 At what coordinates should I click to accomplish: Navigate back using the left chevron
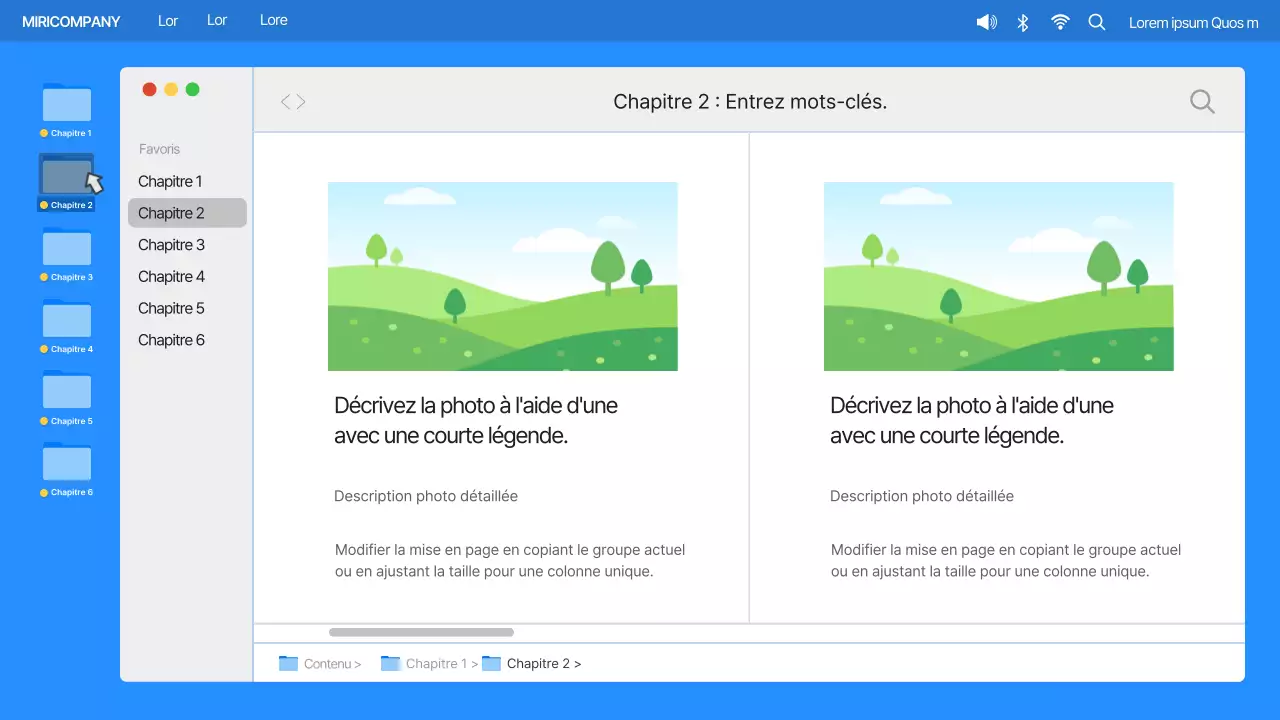tap(286, 100)
